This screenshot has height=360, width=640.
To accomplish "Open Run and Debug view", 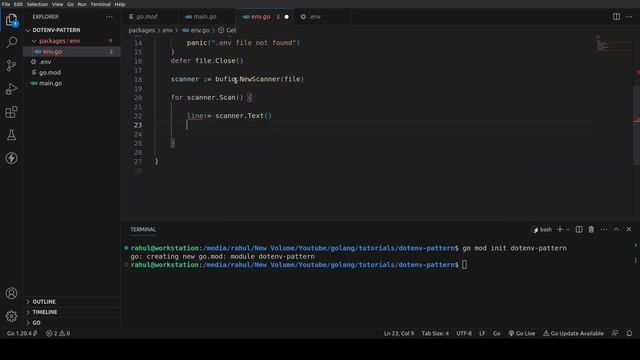I will coord(11,89).
